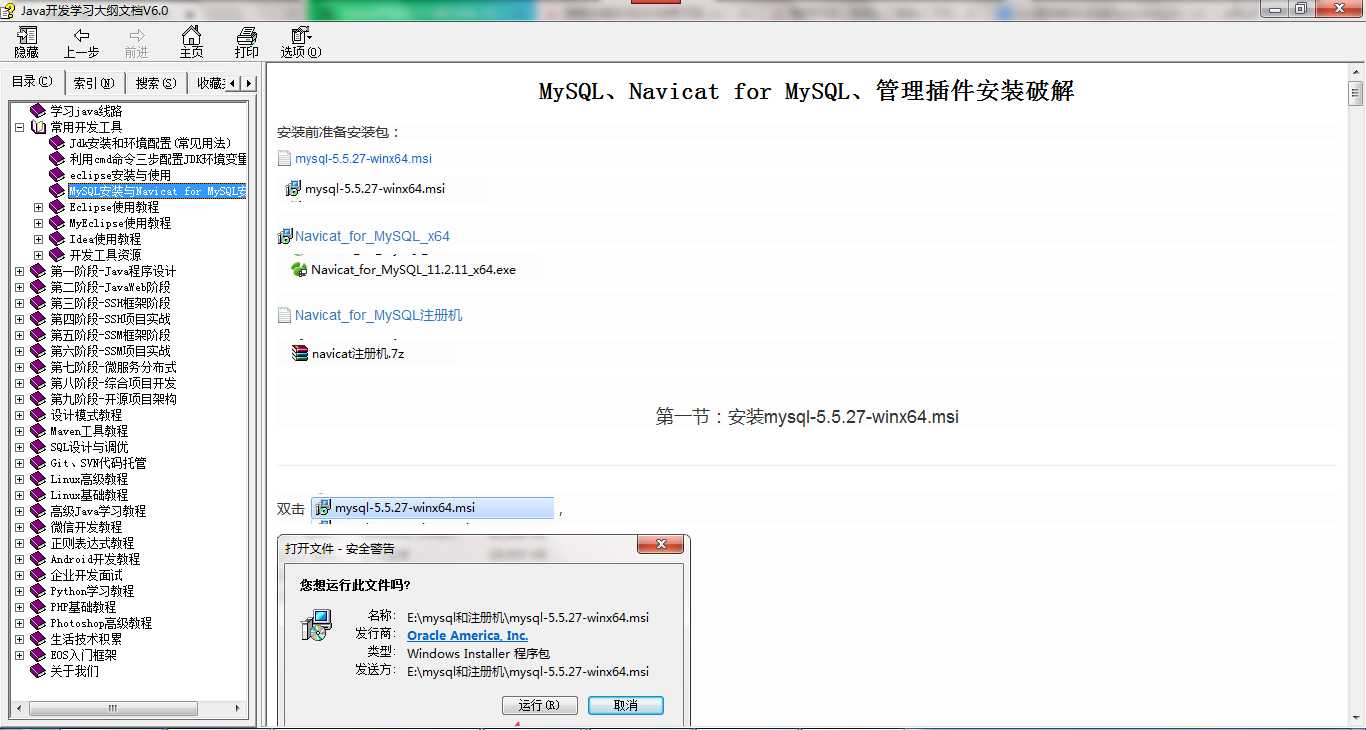
Task: Click the 隐藏 (Hide) toolbar icon
Action: [26, 36]
